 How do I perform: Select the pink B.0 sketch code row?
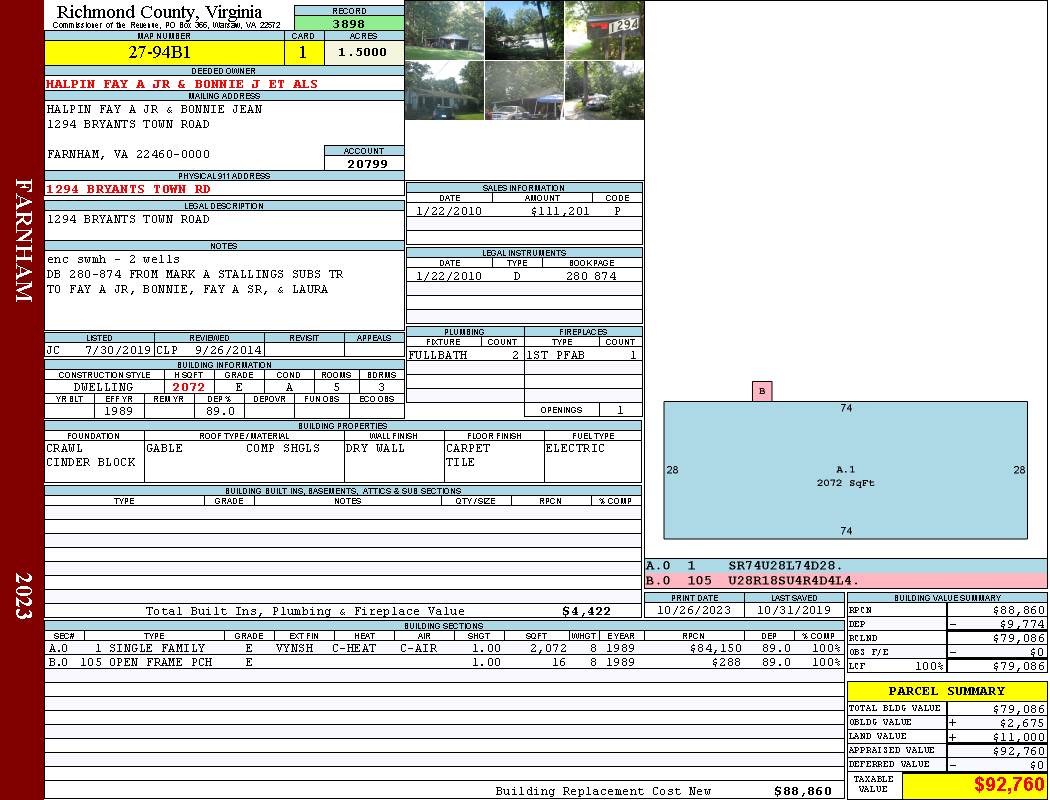845,580
